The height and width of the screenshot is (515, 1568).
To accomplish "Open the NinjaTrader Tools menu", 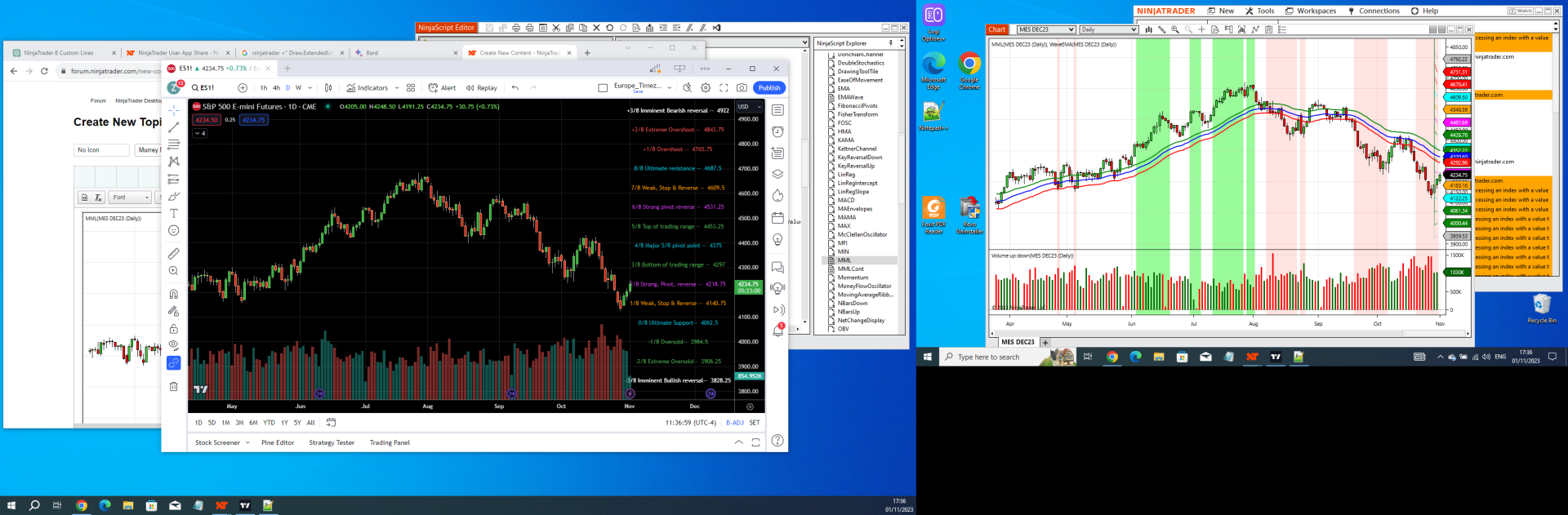I will (x=1260, y=11).
